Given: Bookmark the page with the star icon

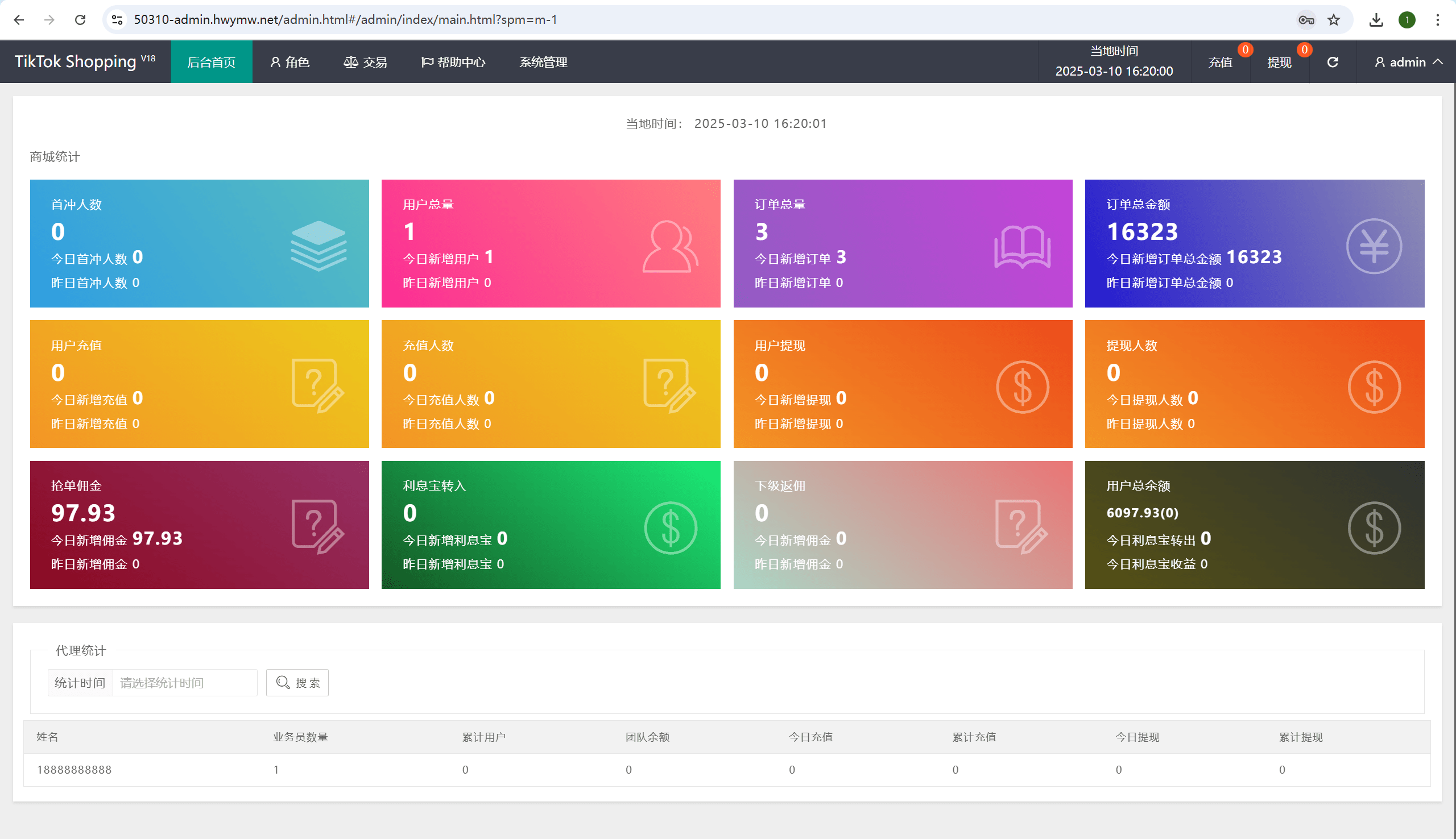Looking at the screenshot, I should pyautogui.click(x=1333, y=19).
